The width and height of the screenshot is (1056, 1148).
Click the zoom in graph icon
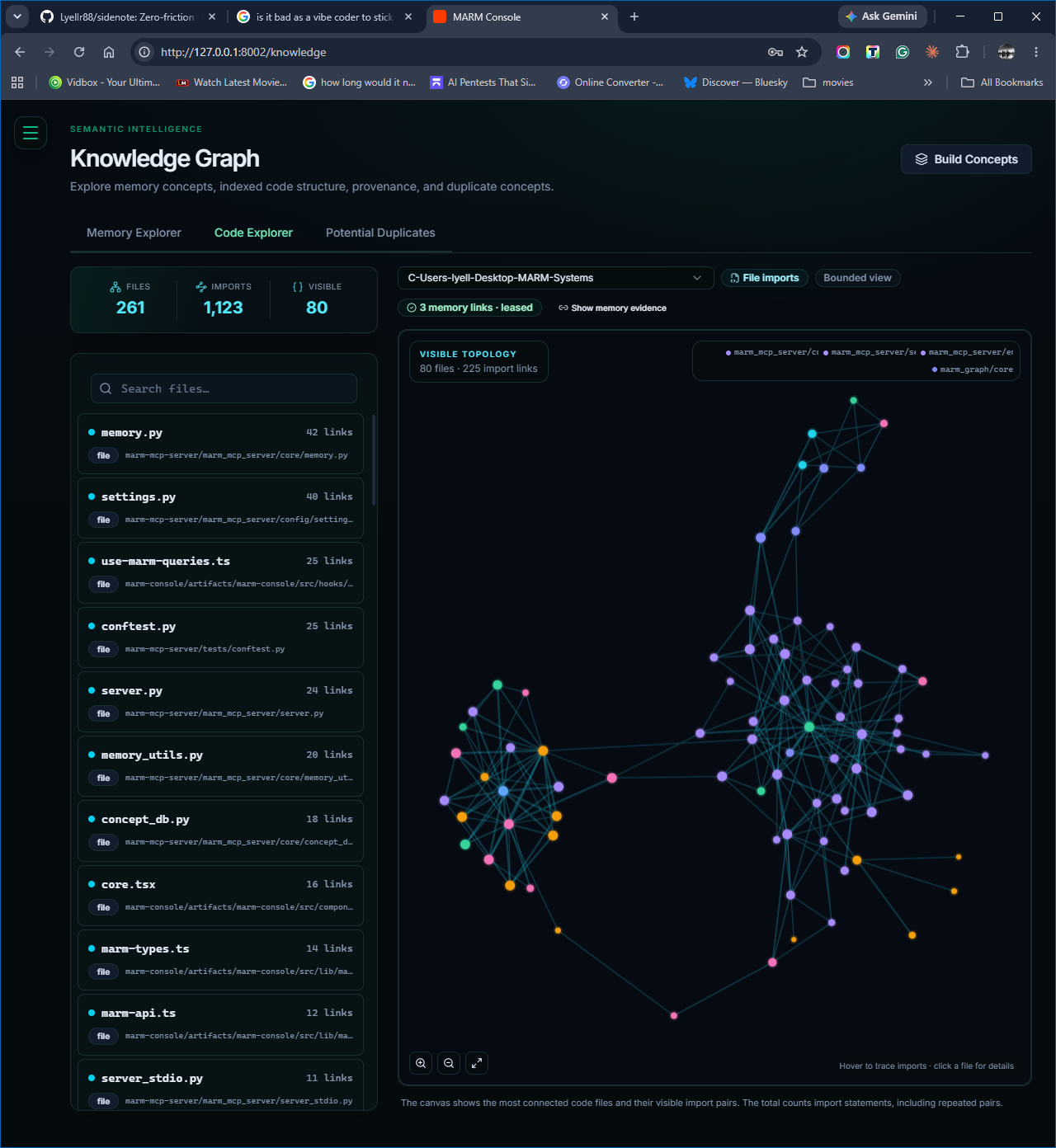[x=421, y=1063]
